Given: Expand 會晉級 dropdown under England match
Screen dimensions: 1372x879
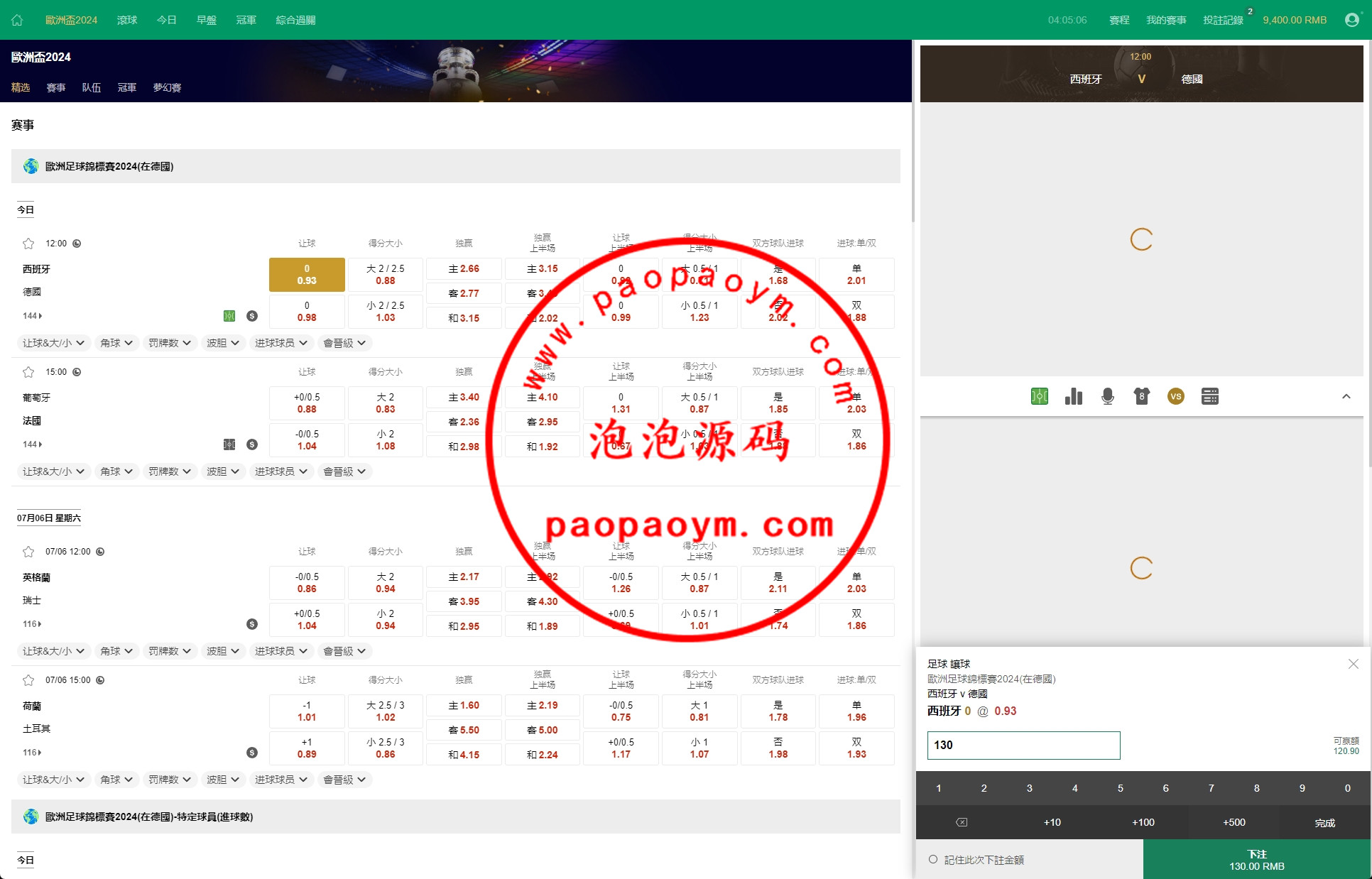Looking at the screenshot, I should [x=344, y=651].
